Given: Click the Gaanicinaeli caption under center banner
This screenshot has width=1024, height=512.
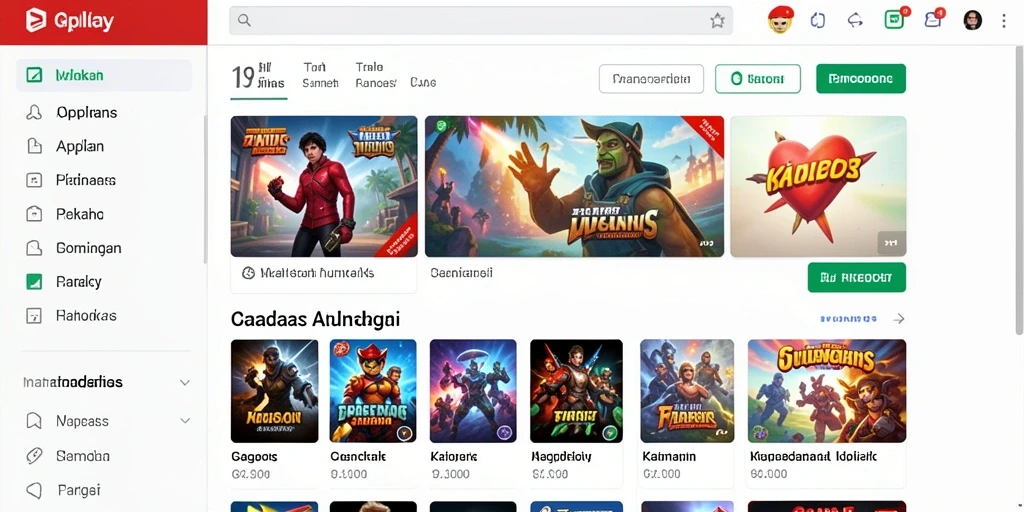Looking at the screenshot, I should [461, 273].
